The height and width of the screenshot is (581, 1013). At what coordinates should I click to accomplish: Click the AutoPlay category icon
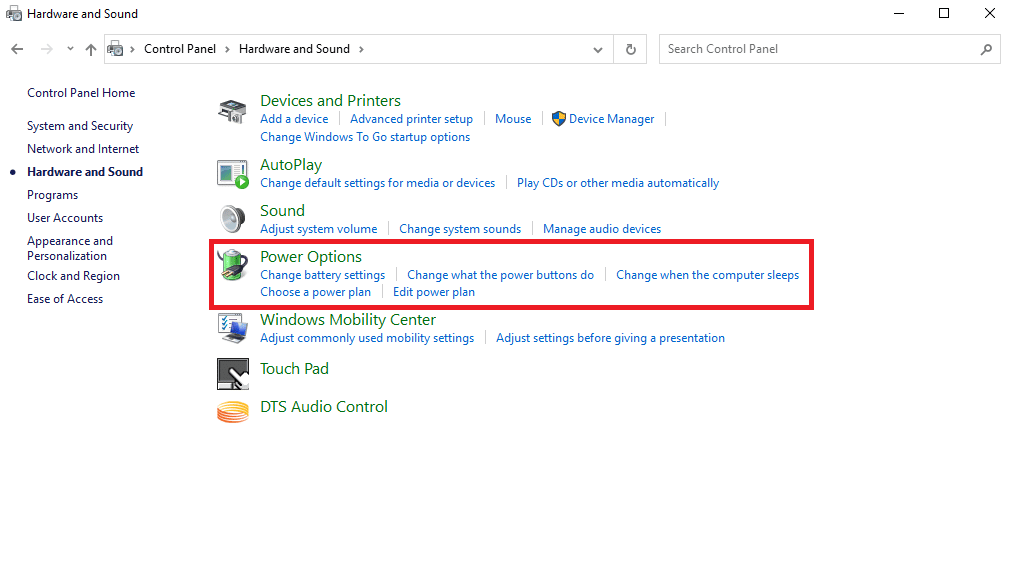coord(233,174)
